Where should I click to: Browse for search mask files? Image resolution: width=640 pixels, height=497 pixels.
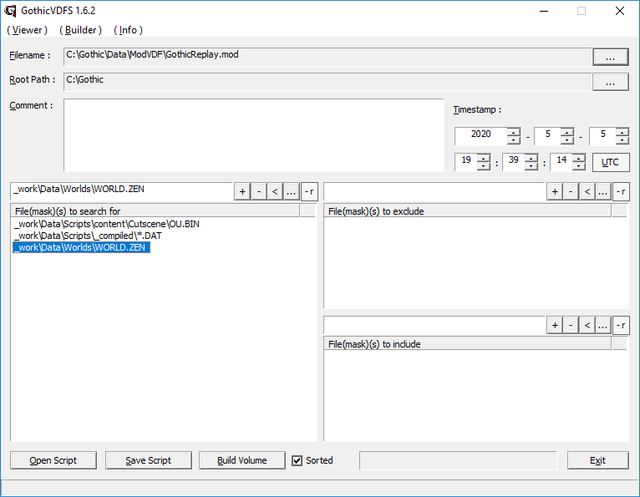coord(291,191)
